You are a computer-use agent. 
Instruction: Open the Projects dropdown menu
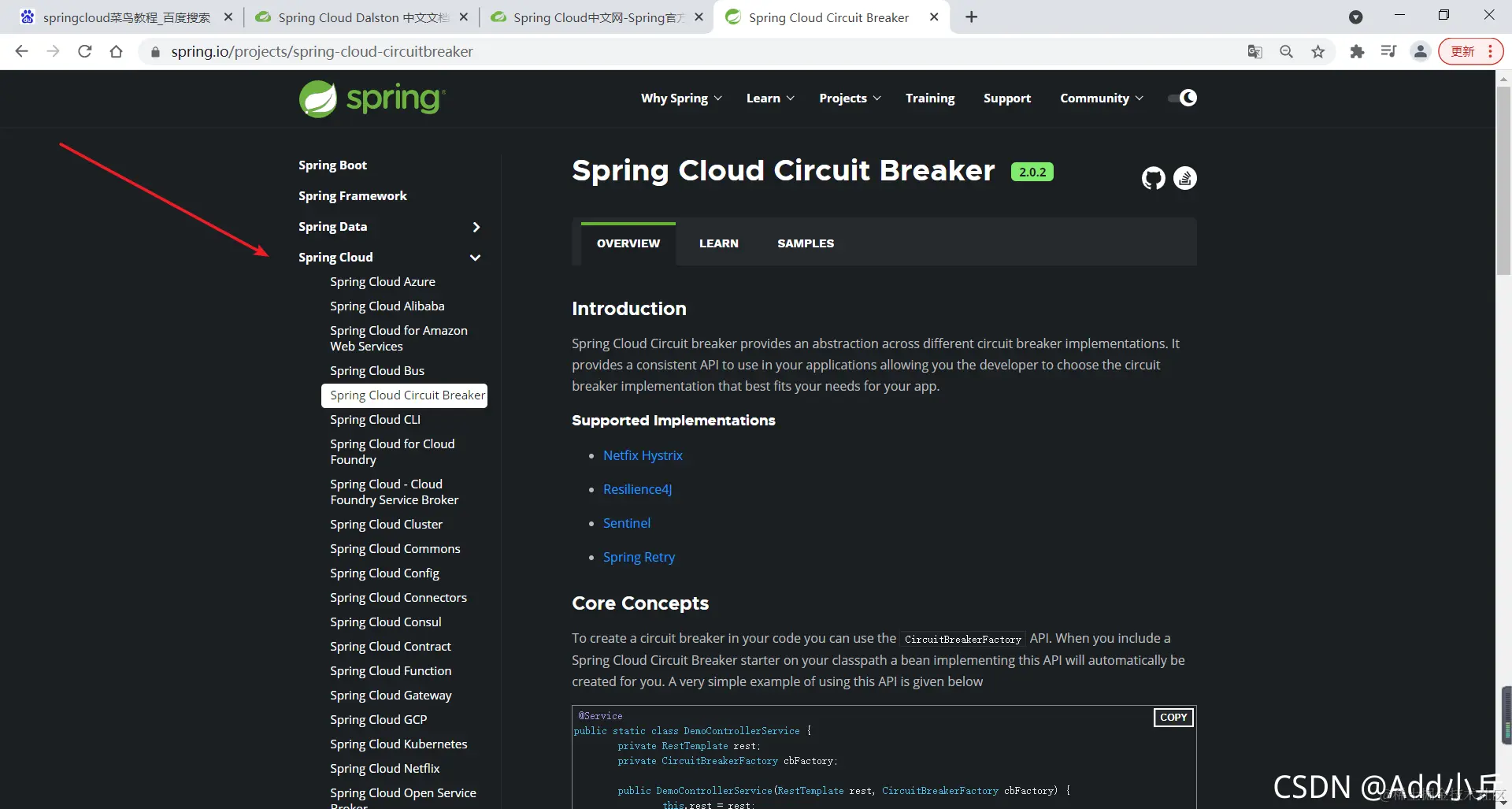click(850, 98)
